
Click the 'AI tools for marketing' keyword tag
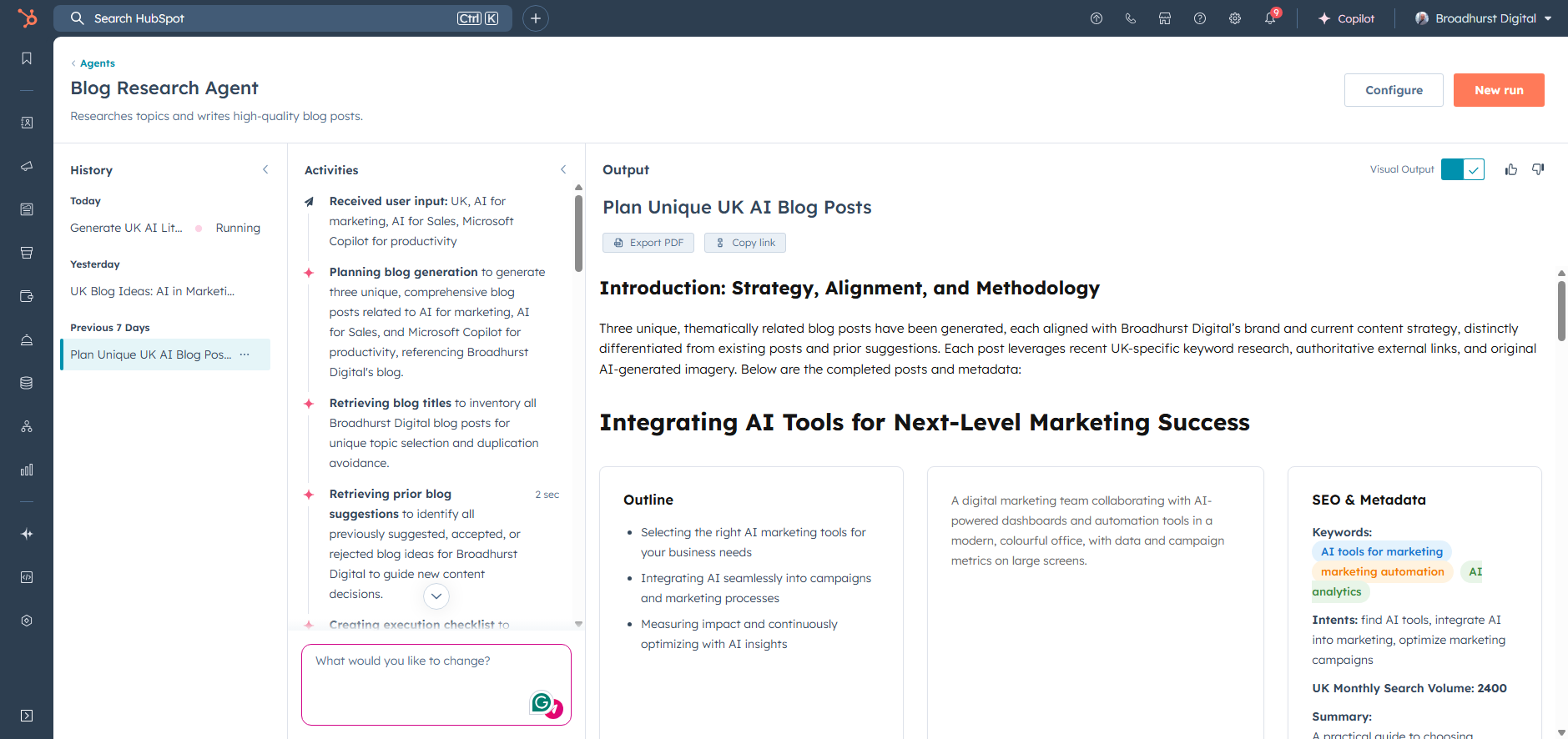(1382, 551)
